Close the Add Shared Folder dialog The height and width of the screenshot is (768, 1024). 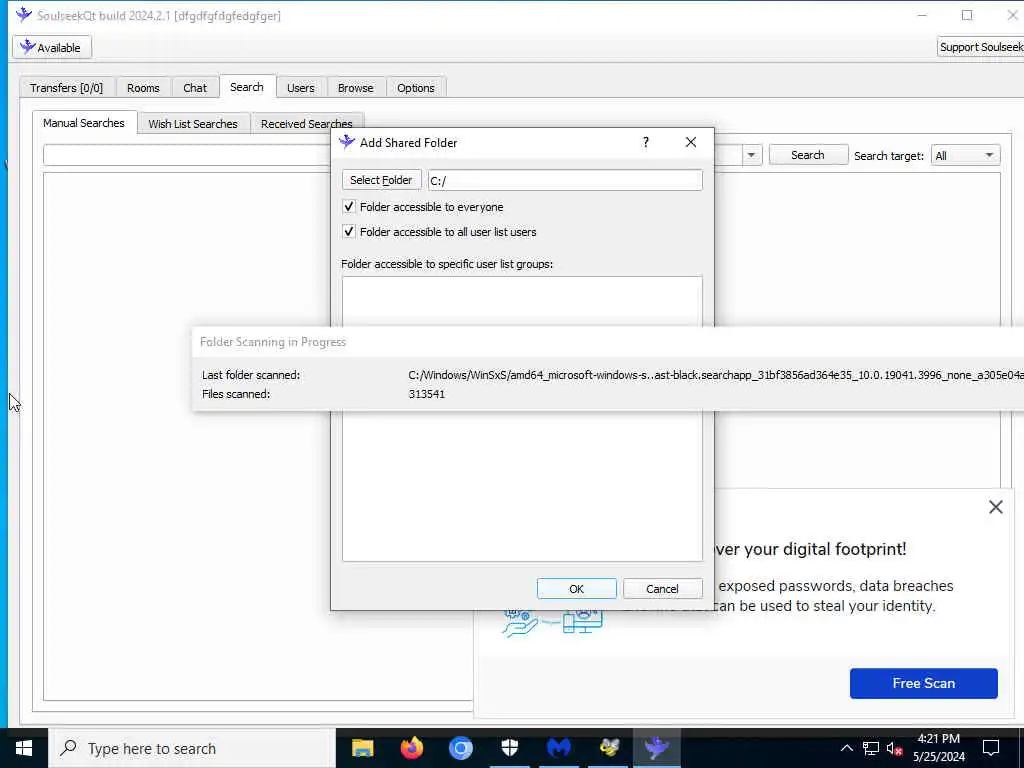pos(691,142)
